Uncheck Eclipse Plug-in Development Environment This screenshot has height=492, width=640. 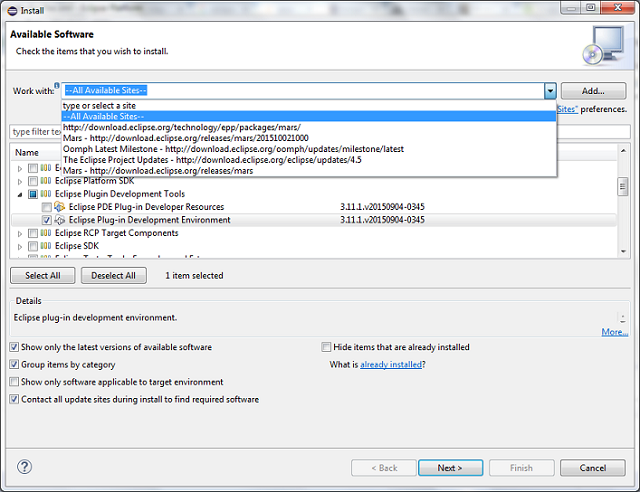(x=47, y=220)
